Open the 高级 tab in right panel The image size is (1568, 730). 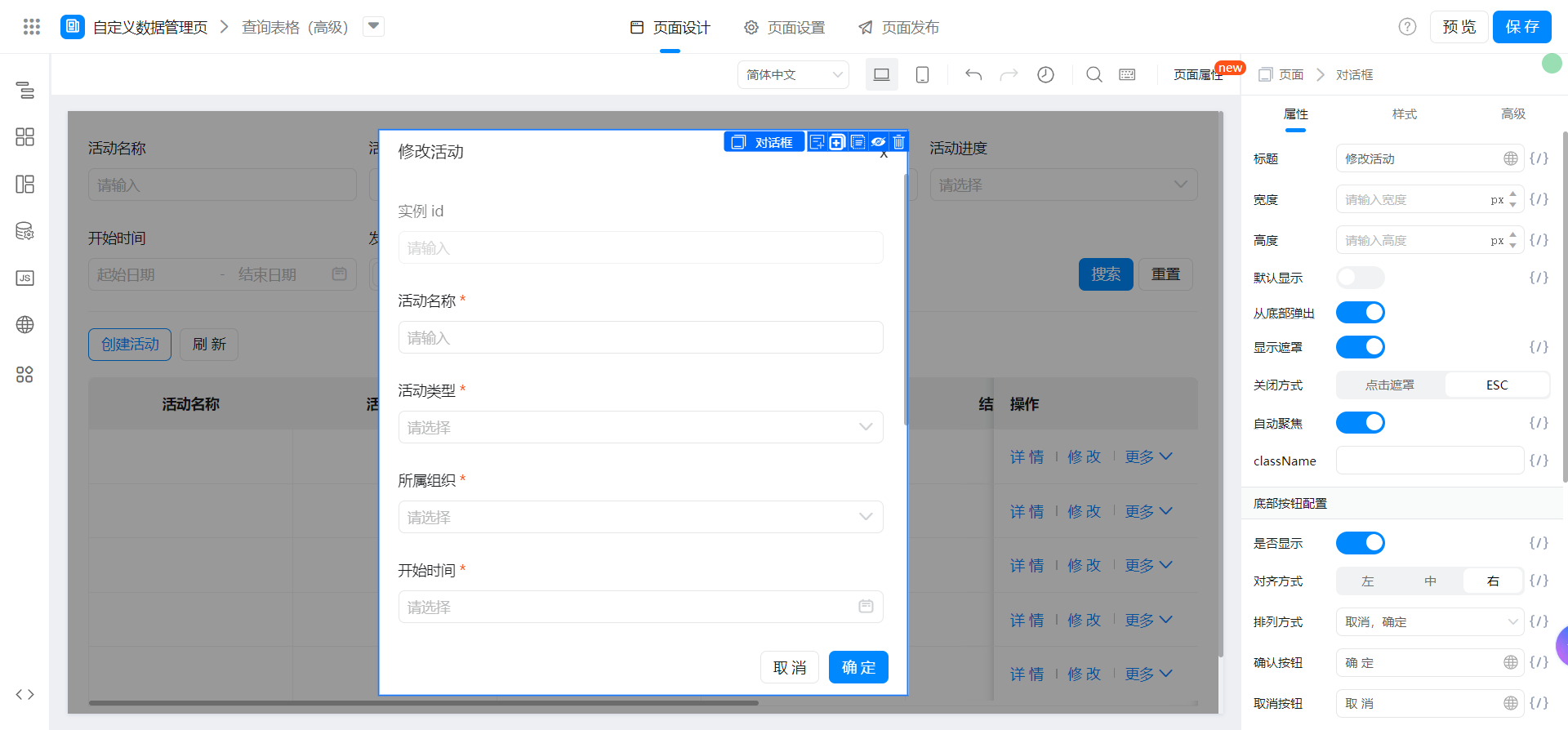(x=1513, y=114)
